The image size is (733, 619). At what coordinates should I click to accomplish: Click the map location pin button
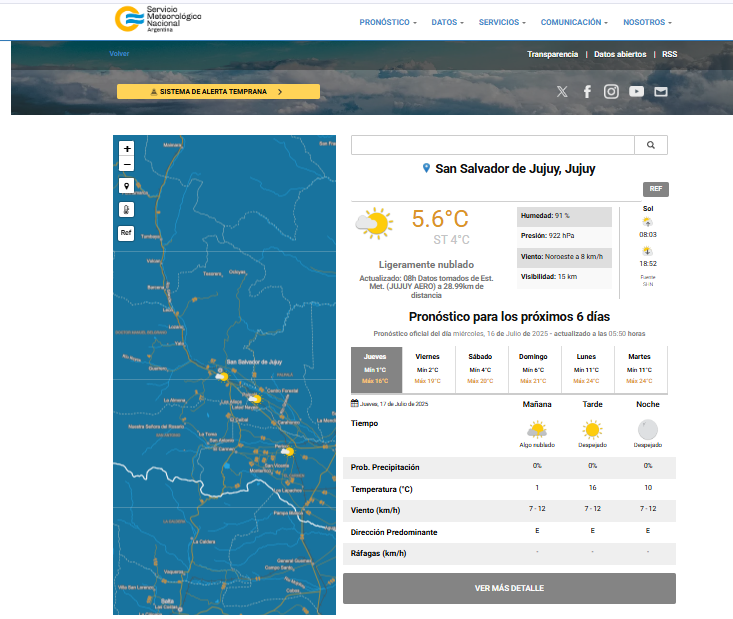click(x=127, y=186)
